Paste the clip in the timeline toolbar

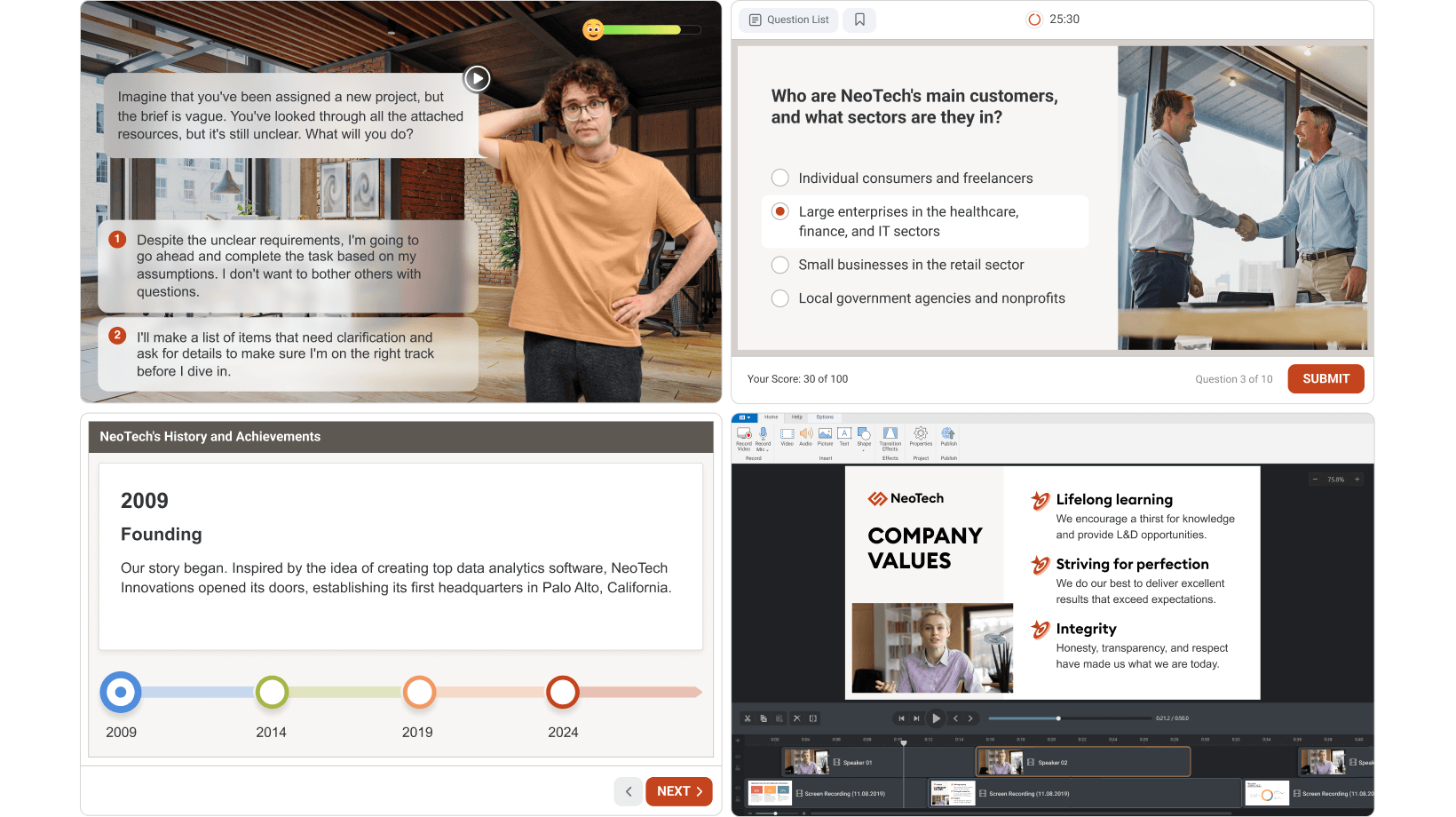[779, 718]
